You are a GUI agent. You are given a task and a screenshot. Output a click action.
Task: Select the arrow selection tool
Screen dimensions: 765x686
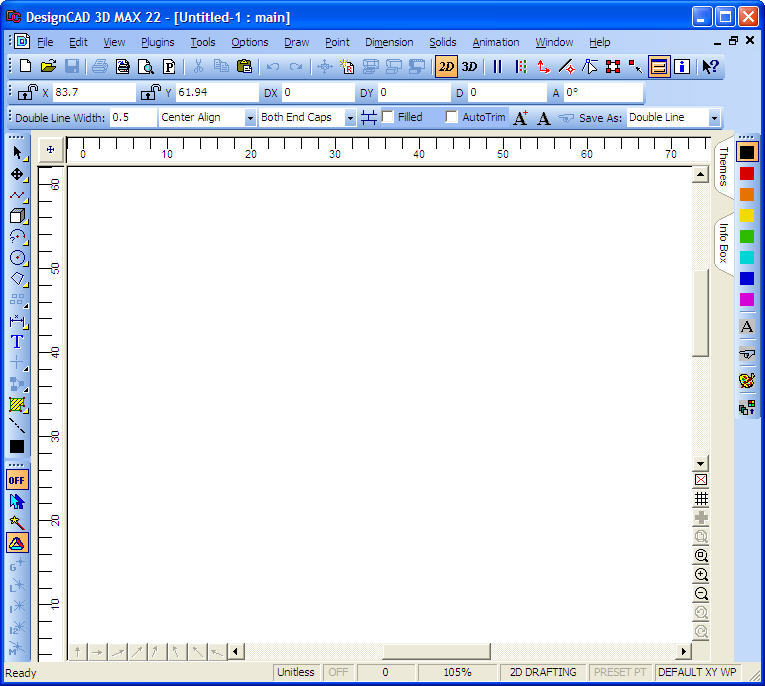tap(17, 153)
